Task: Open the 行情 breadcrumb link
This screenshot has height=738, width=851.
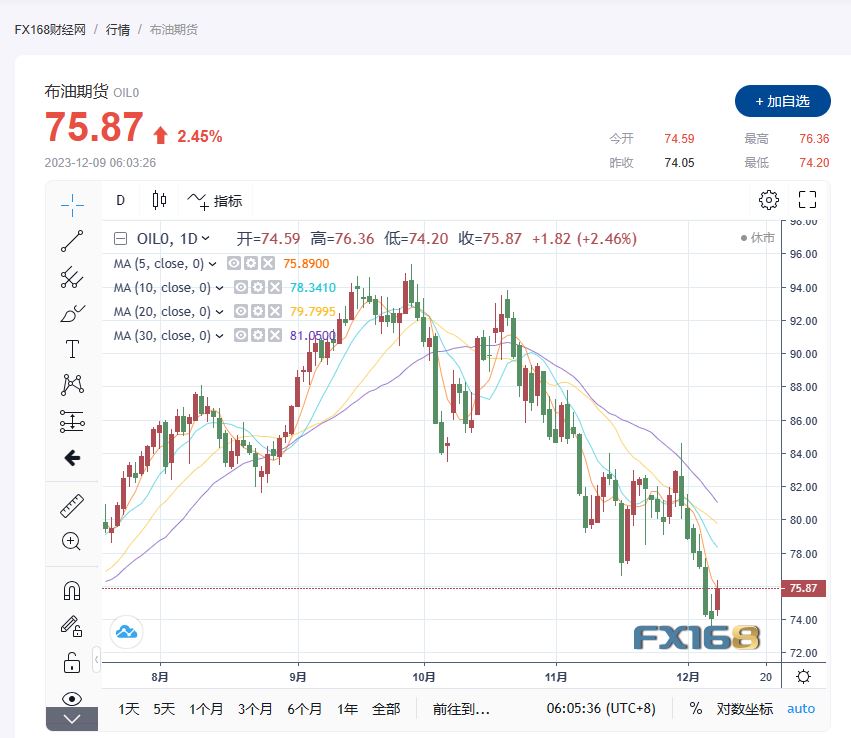Action: point(118,29)
